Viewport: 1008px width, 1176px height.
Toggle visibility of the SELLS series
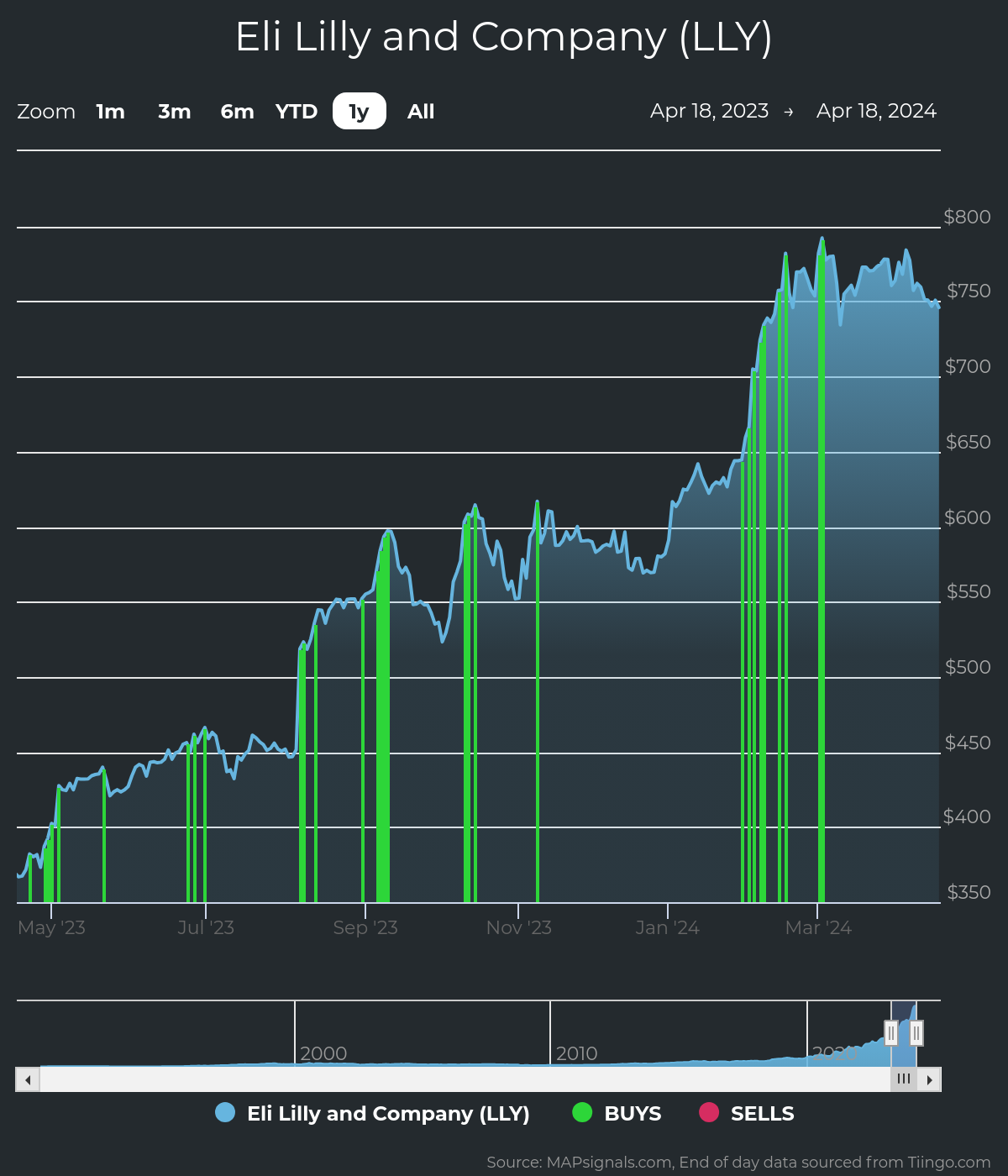point(760,1113)
